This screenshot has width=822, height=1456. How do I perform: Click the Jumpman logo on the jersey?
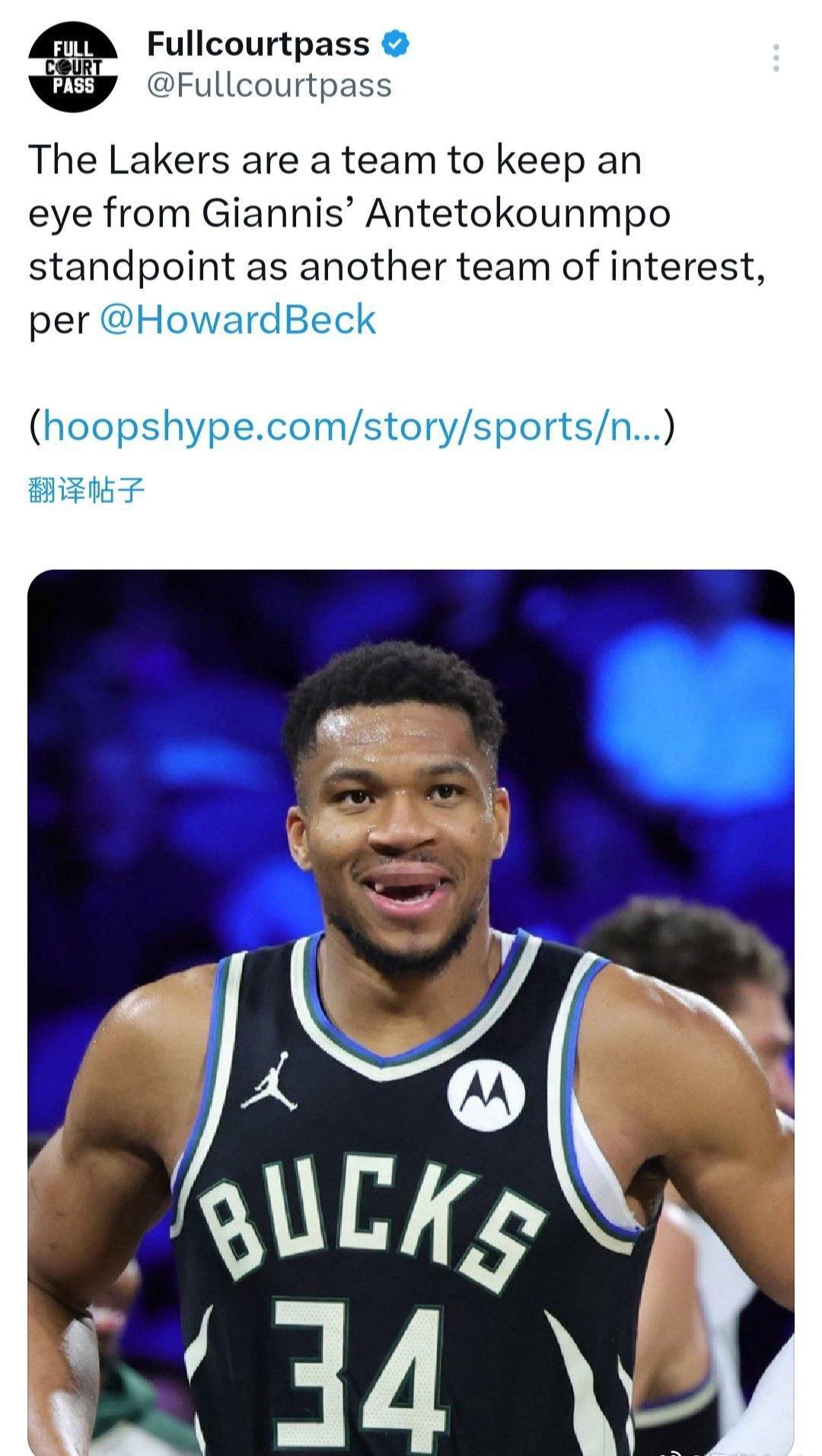click(271, 1081)
